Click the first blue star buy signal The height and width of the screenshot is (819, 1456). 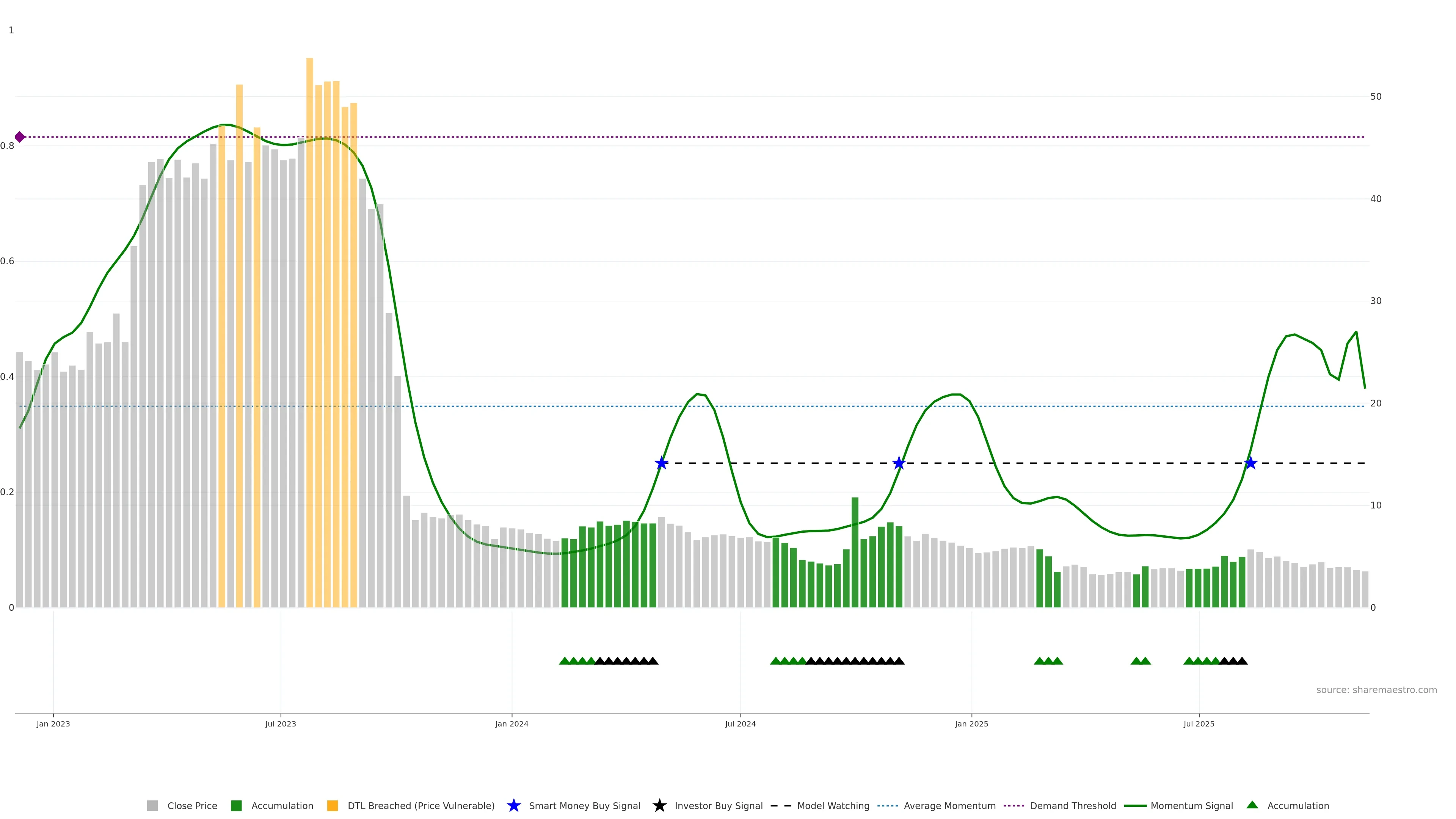click(661, 463)
